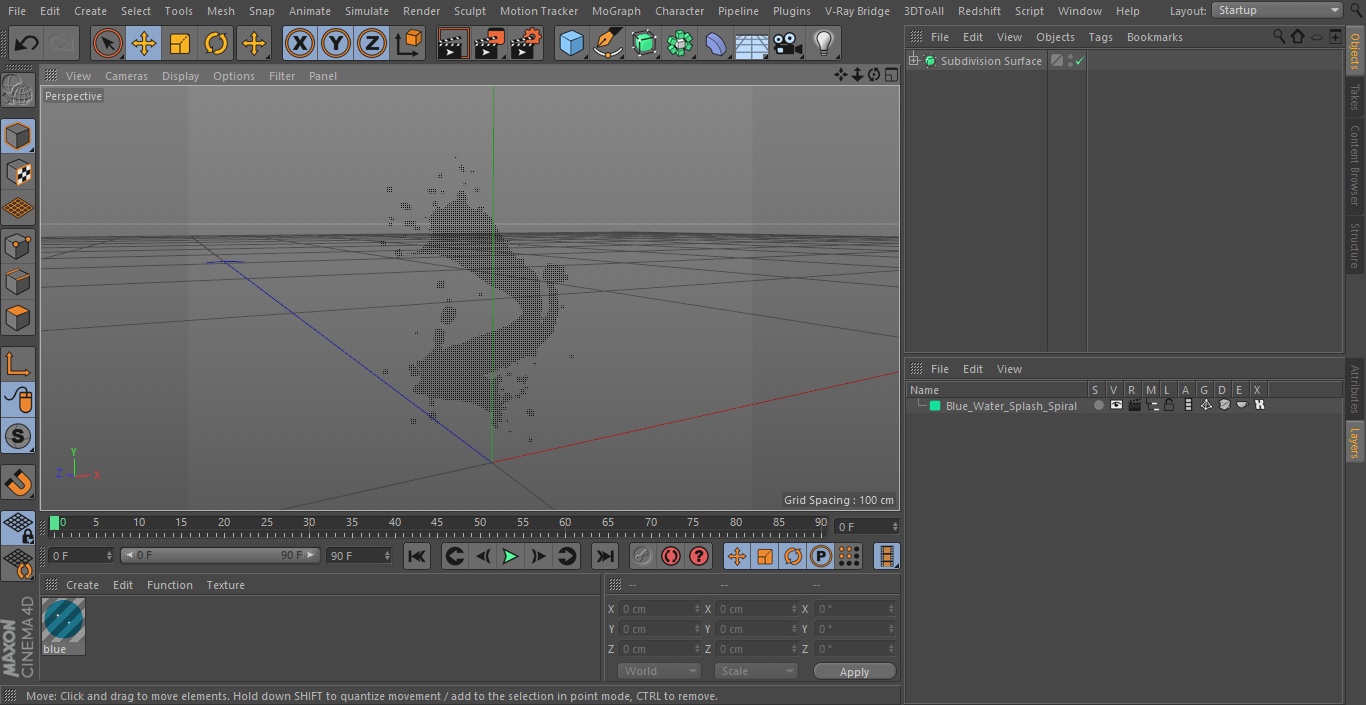This screenshot has width=1366, height=705.
Task: Activate the Rotate tool
Action: click(216, 43)
